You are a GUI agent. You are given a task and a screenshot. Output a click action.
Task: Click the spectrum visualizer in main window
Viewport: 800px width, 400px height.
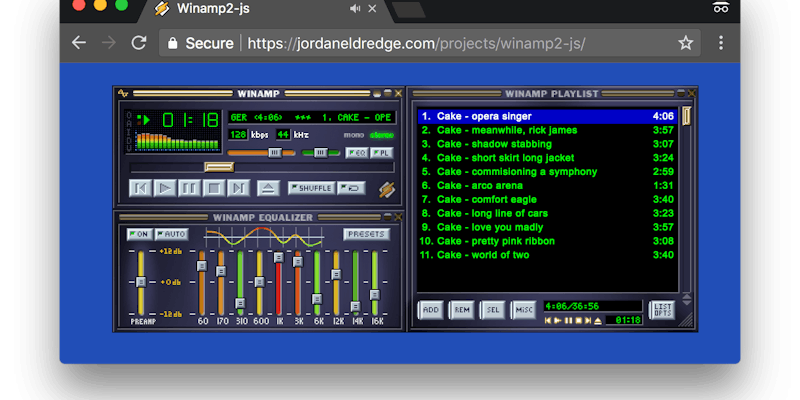(179, 141)
